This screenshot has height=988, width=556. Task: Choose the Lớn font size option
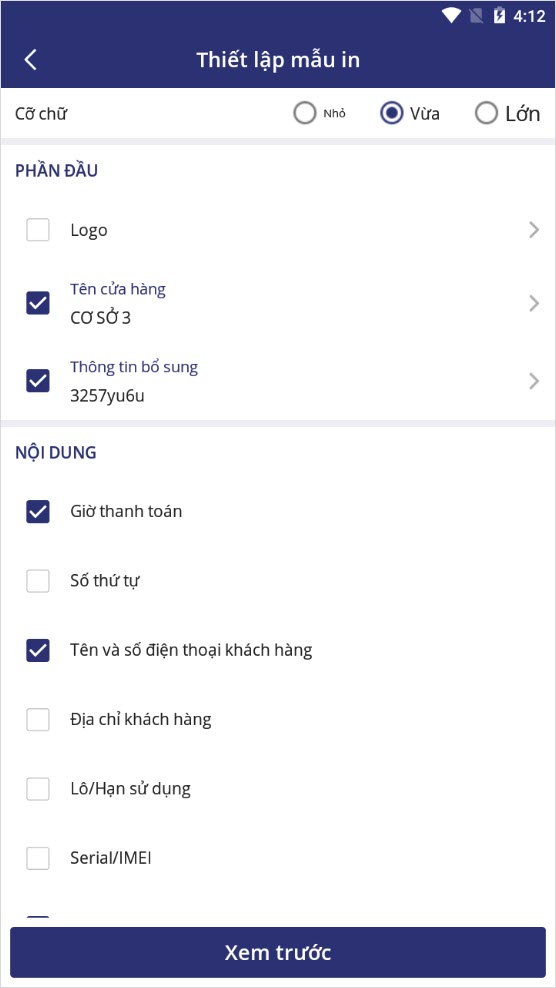tap(486, 114)
